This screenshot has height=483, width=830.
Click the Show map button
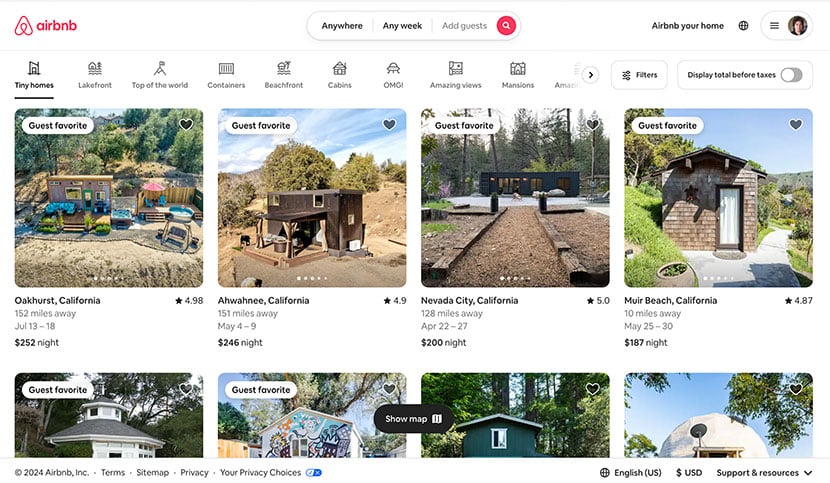pos(413,419)
